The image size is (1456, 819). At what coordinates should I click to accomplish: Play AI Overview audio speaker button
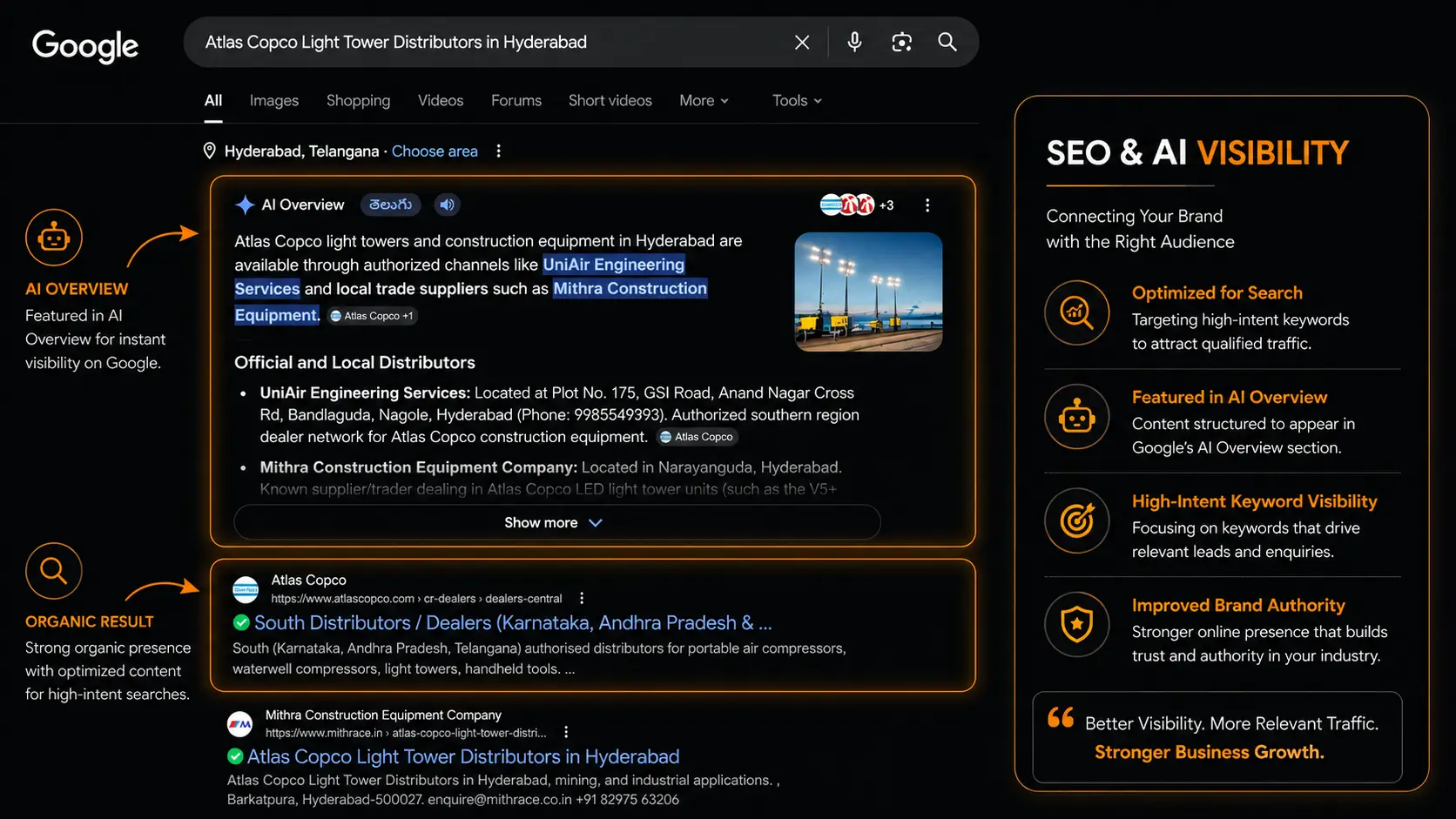(x=447, y=205)
